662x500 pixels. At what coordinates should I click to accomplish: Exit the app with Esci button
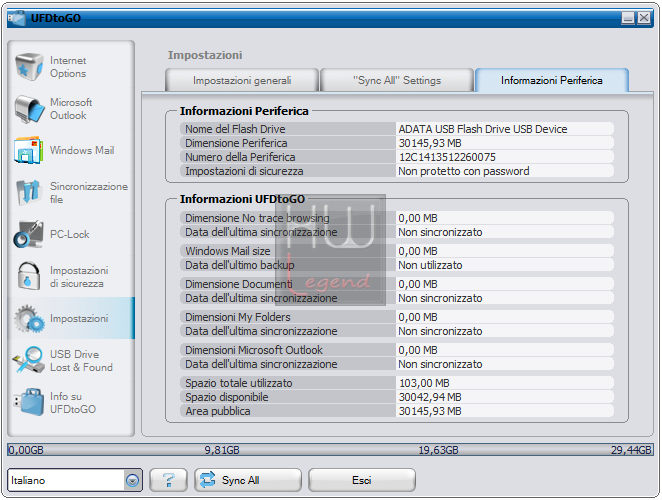362,480
